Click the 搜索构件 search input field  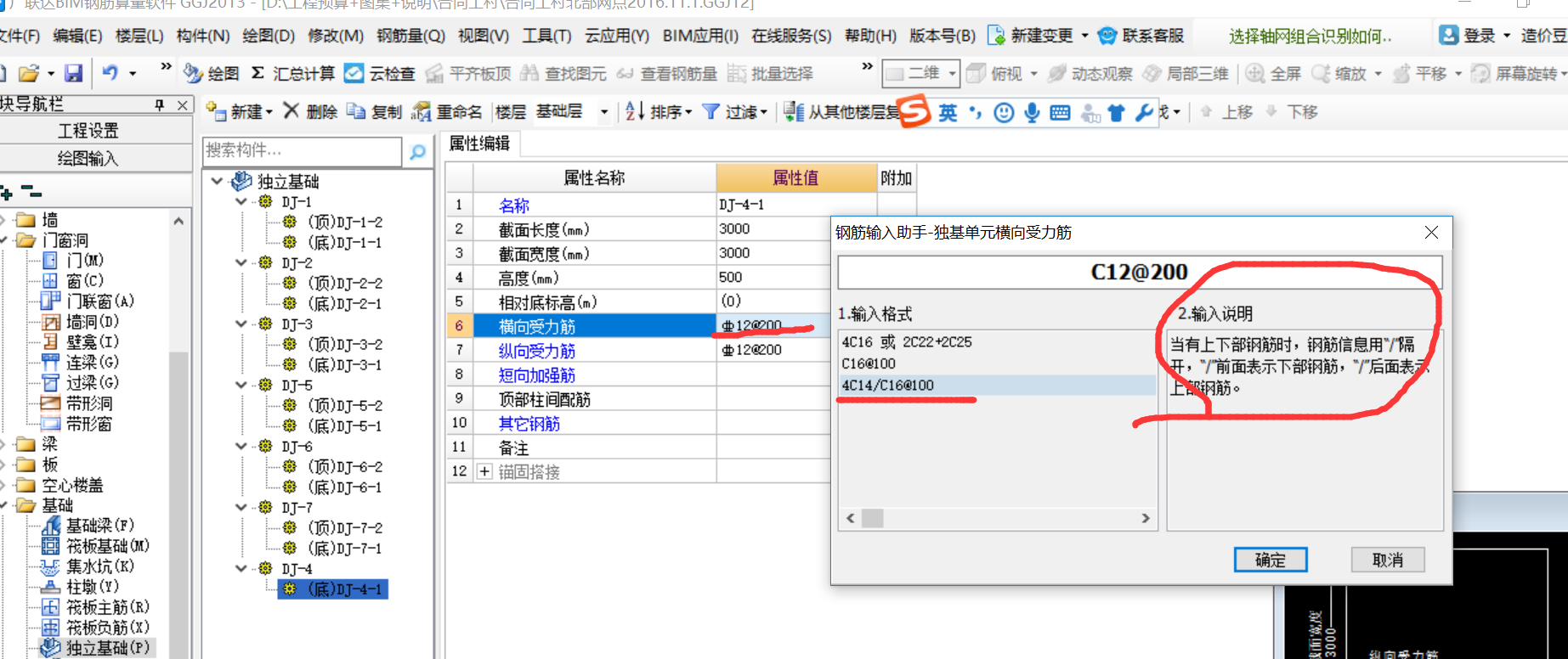point(302,151)
